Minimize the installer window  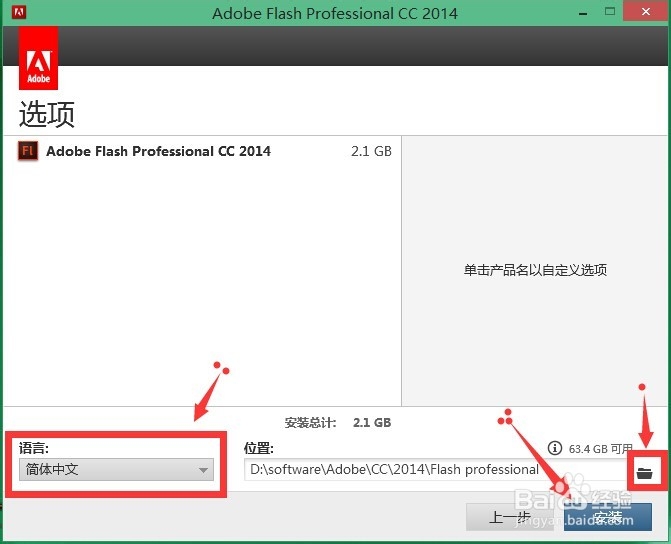click(x=583, y=13)
